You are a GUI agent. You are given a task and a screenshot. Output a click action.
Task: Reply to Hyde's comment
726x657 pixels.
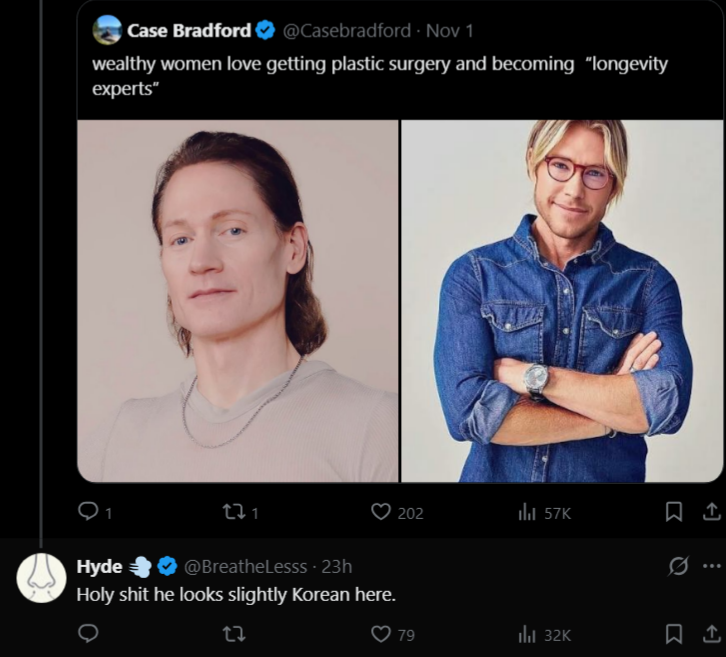tap(88, 634)
